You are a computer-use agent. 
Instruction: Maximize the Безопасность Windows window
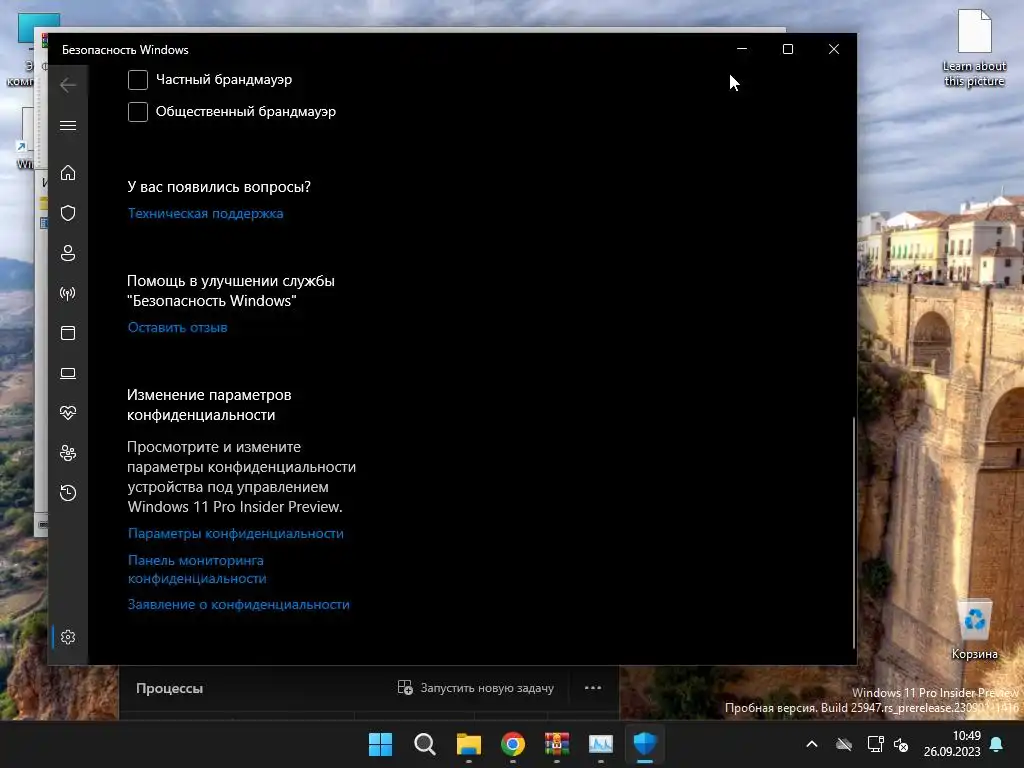point(788,49)
